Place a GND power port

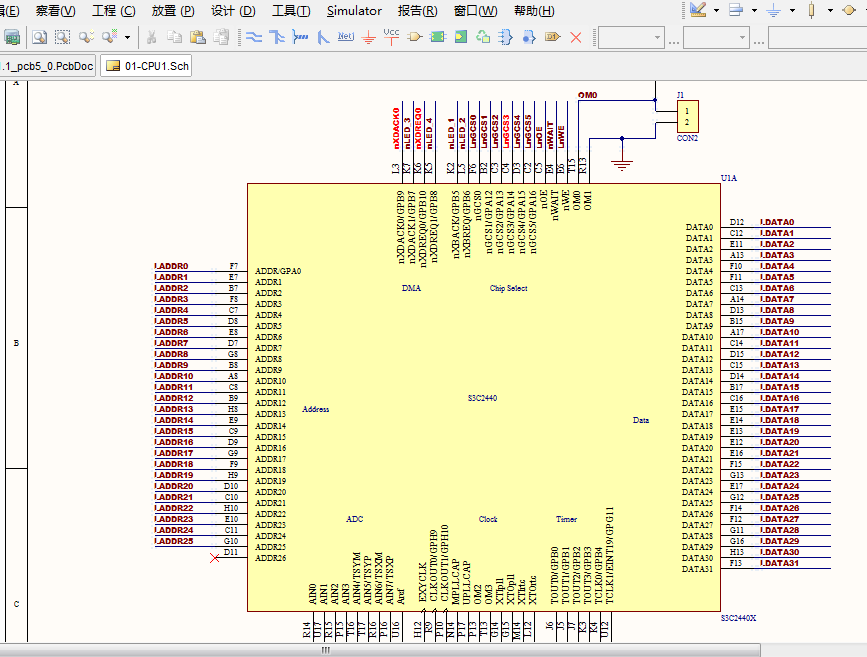coord(369,38)
